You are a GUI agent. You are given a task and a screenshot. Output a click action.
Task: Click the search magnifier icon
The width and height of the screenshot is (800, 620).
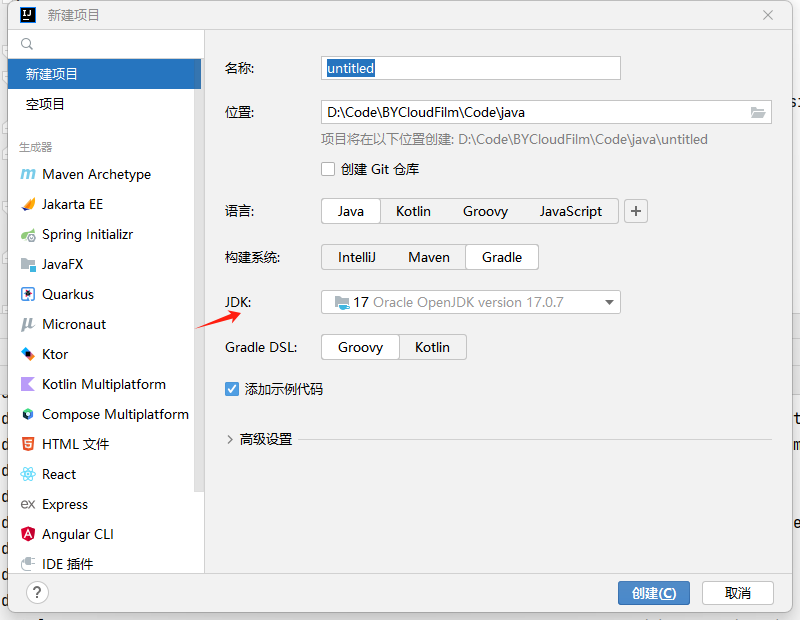click(x=27, y=44)
